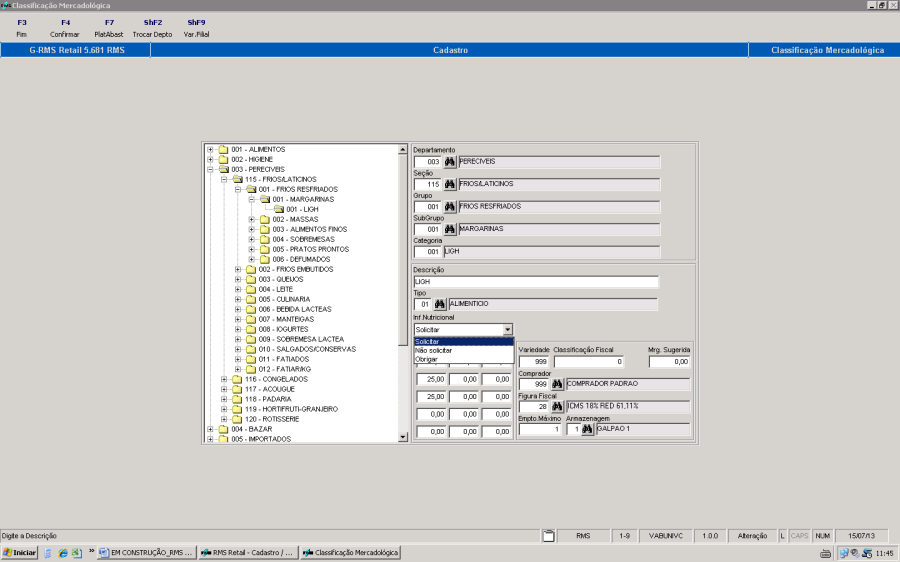This screenshot has width=900, height=562.
Task: Select 119 - HORTIFRUTI-GRANJEIRO tree item
Action: [291, 409]
